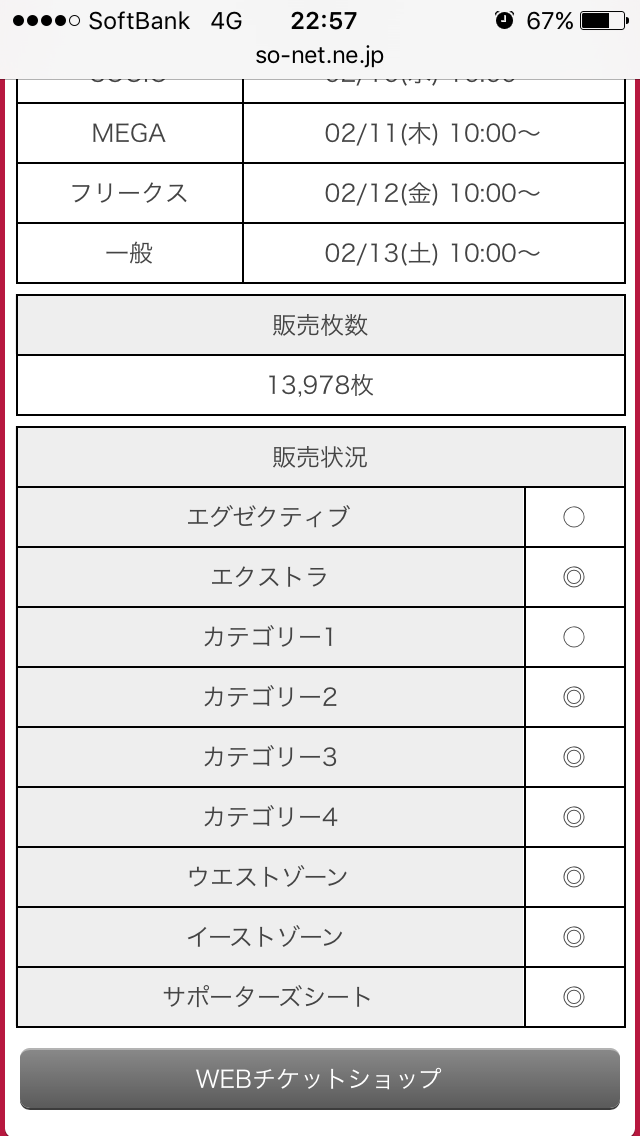Screen dimensions: 640x1136
Task: Tap the 販売枚数 section header
Action: (x=320, y=325)
